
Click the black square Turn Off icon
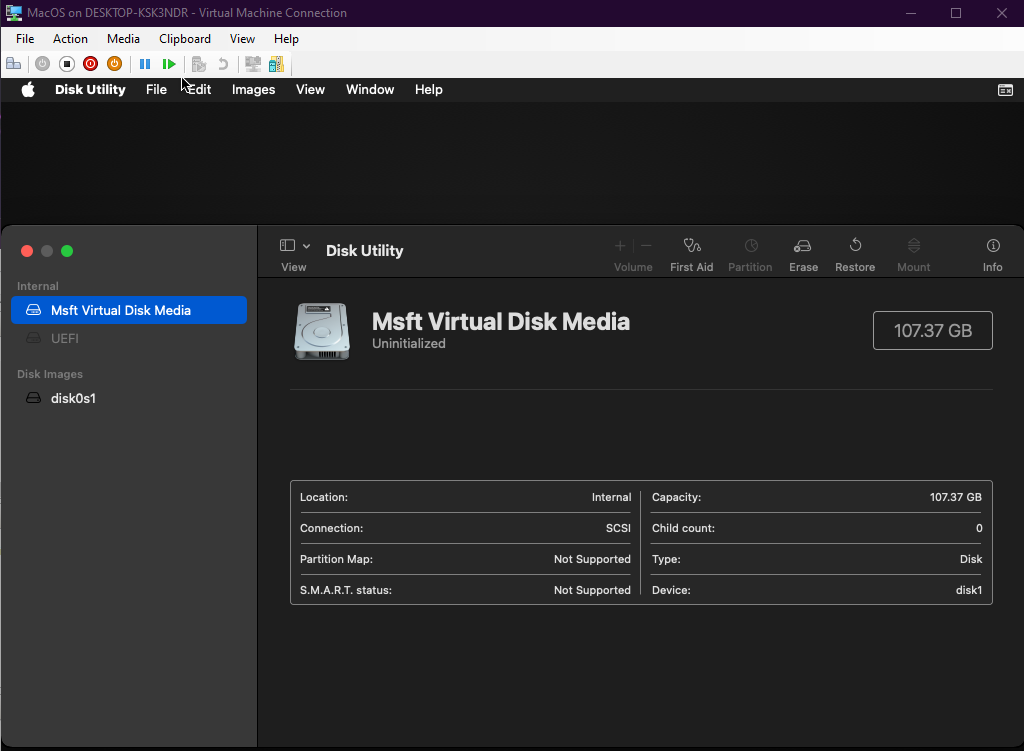click(67, 64)
